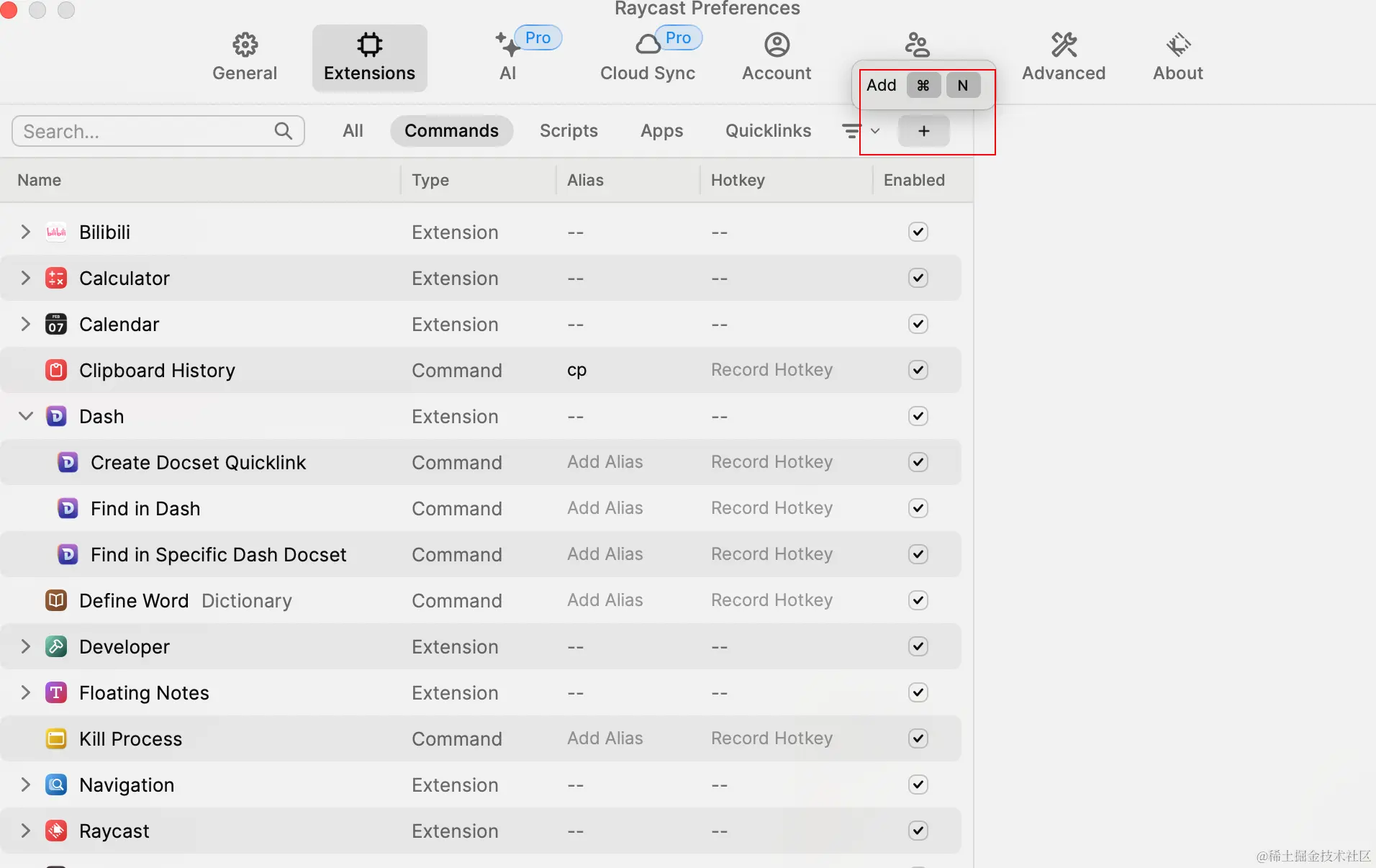Disable Define Word command checkbox
Screen dimensions: 1376x868
[x=918, y=600]
